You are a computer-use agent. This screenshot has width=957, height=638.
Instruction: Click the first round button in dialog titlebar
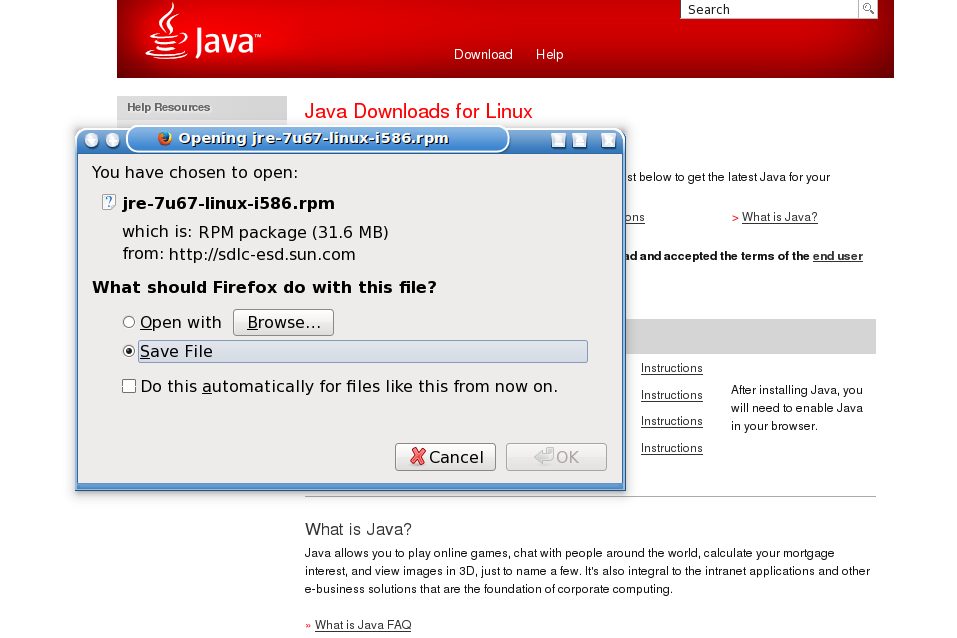pyautogui.click(x=92, y=140)
